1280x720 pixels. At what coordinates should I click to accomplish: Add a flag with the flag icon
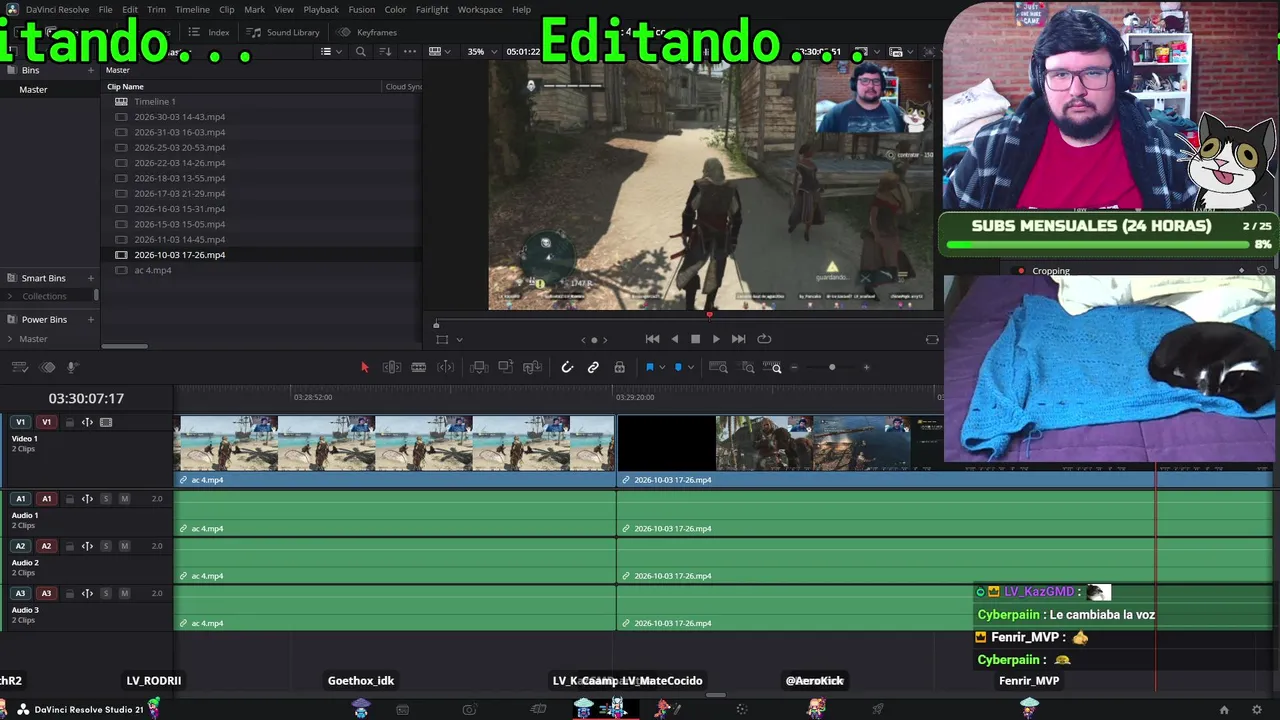[x=649, y=367]
